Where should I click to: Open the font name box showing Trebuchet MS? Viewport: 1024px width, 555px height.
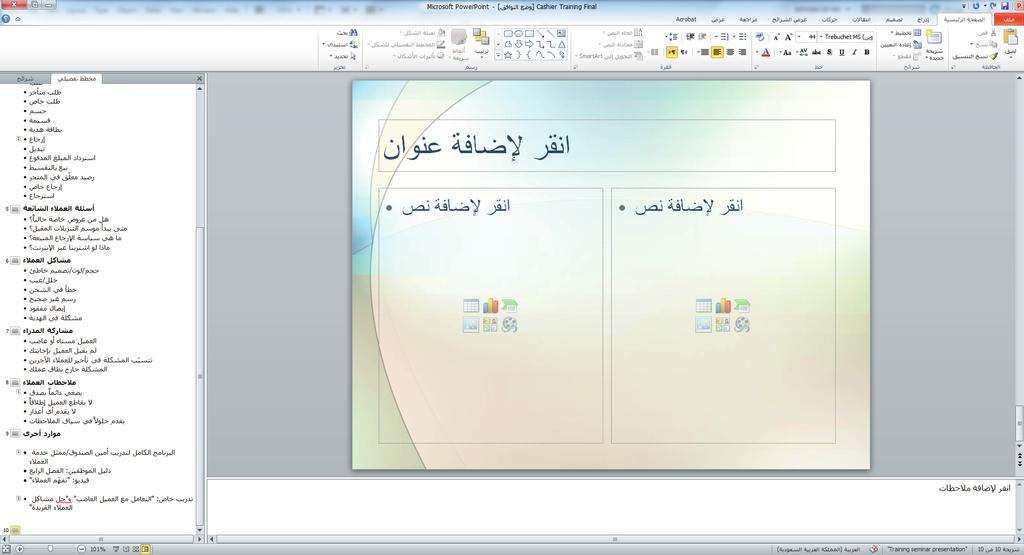coord(846,37)
